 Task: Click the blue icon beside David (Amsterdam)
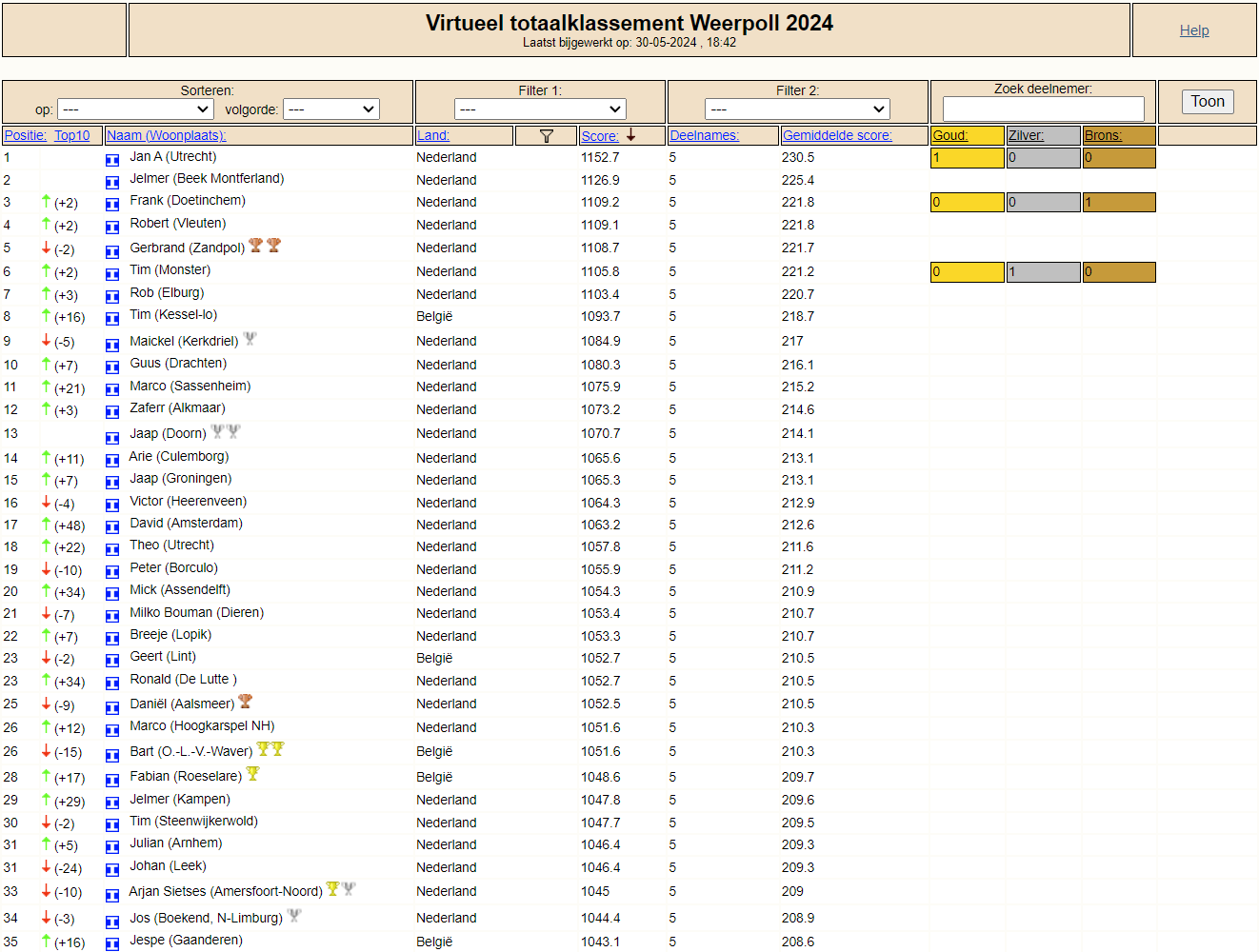coord(112,526)
